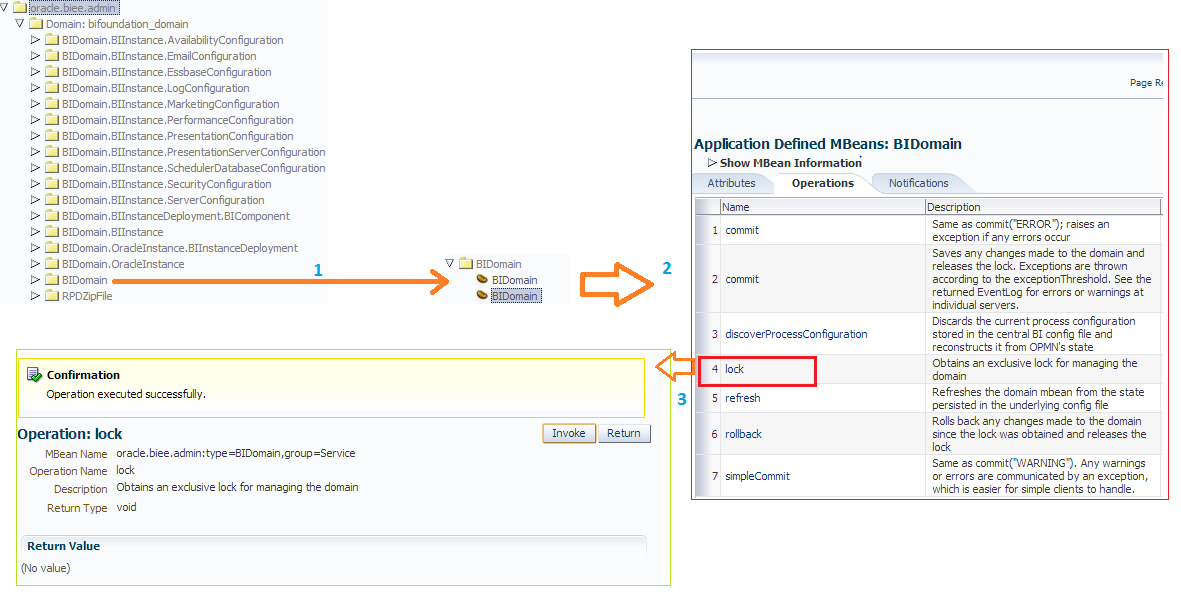Image resolution: width=1181 pixels, height=598 pixels.
Task: Open the refresh operation link
Action: click(743, 398)
